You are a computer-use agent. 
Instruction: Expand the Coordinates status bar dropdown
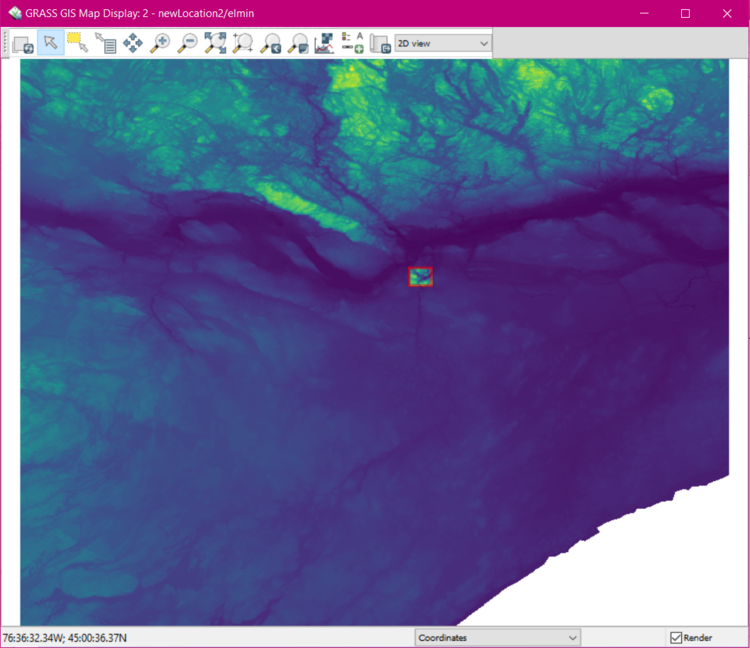pyautogui.click(x=497, y=637)
